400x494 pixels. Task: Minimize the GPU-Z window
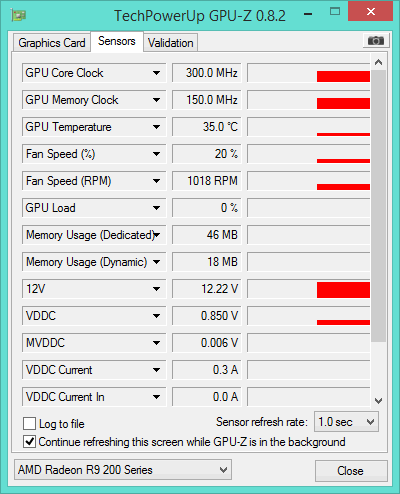(309, 14)
